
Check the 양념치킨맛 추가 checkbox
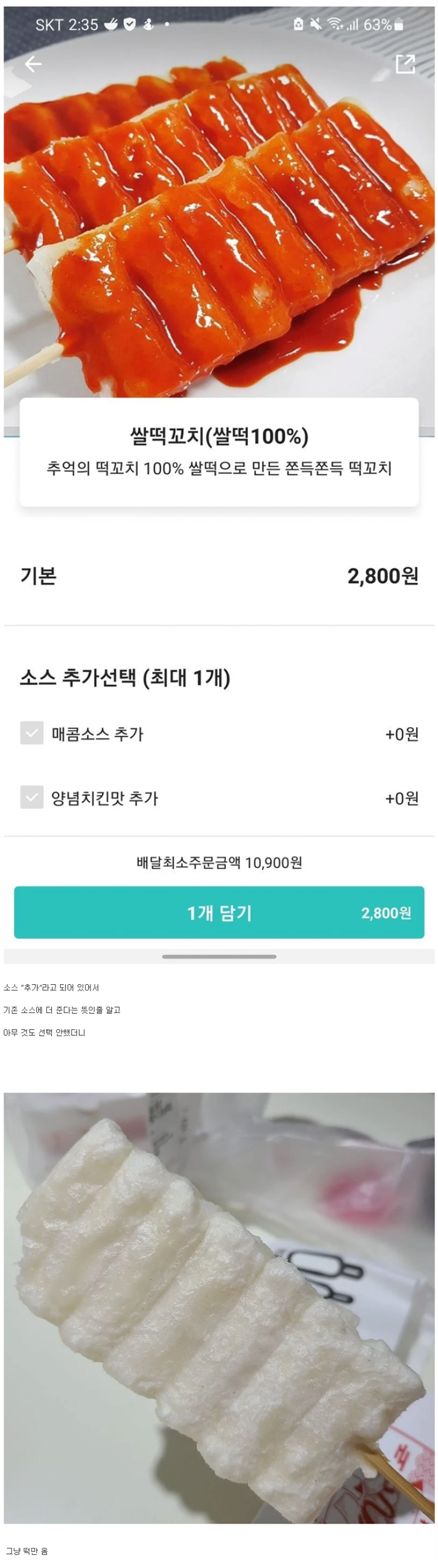point(32,797)
